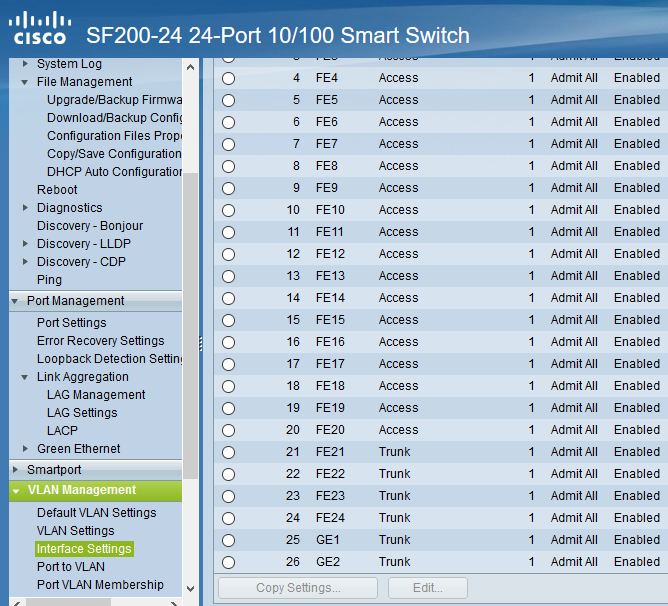Open Configuration Files Properties
Screen dimensions: 668x606
[x=114, y=136]
